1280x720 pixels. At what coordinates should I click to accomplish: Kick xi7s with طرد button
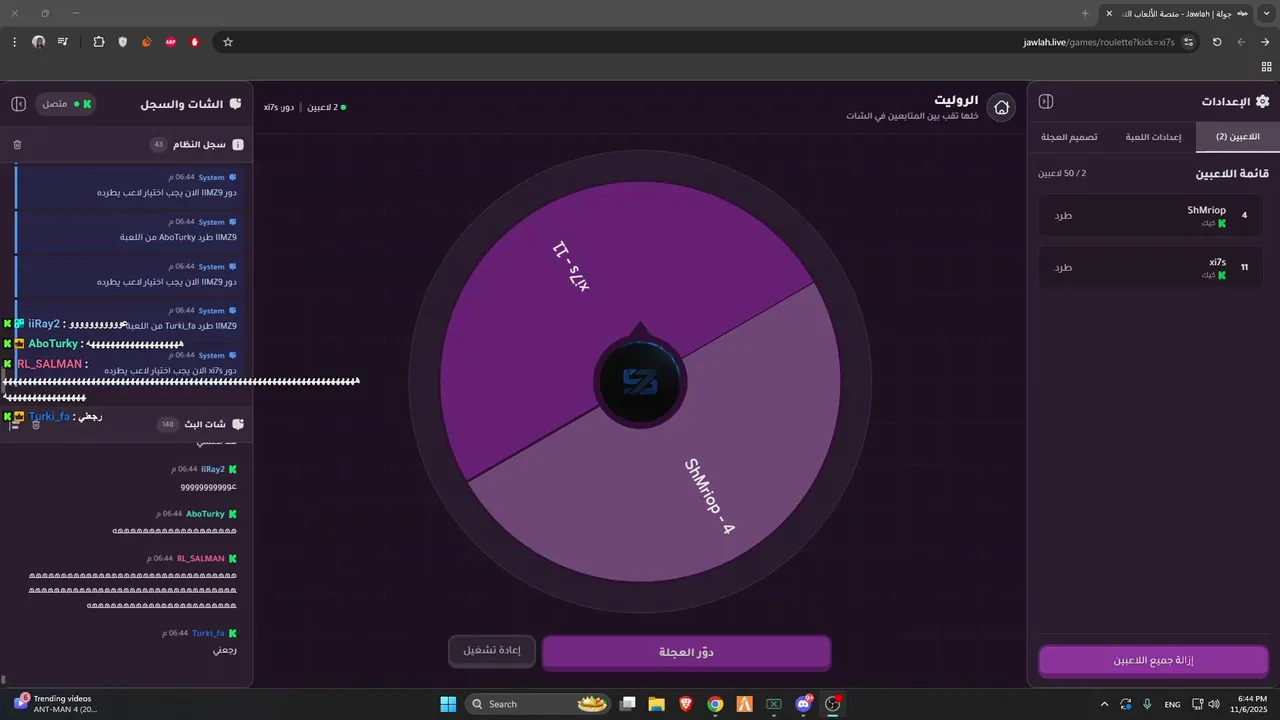1063,267
